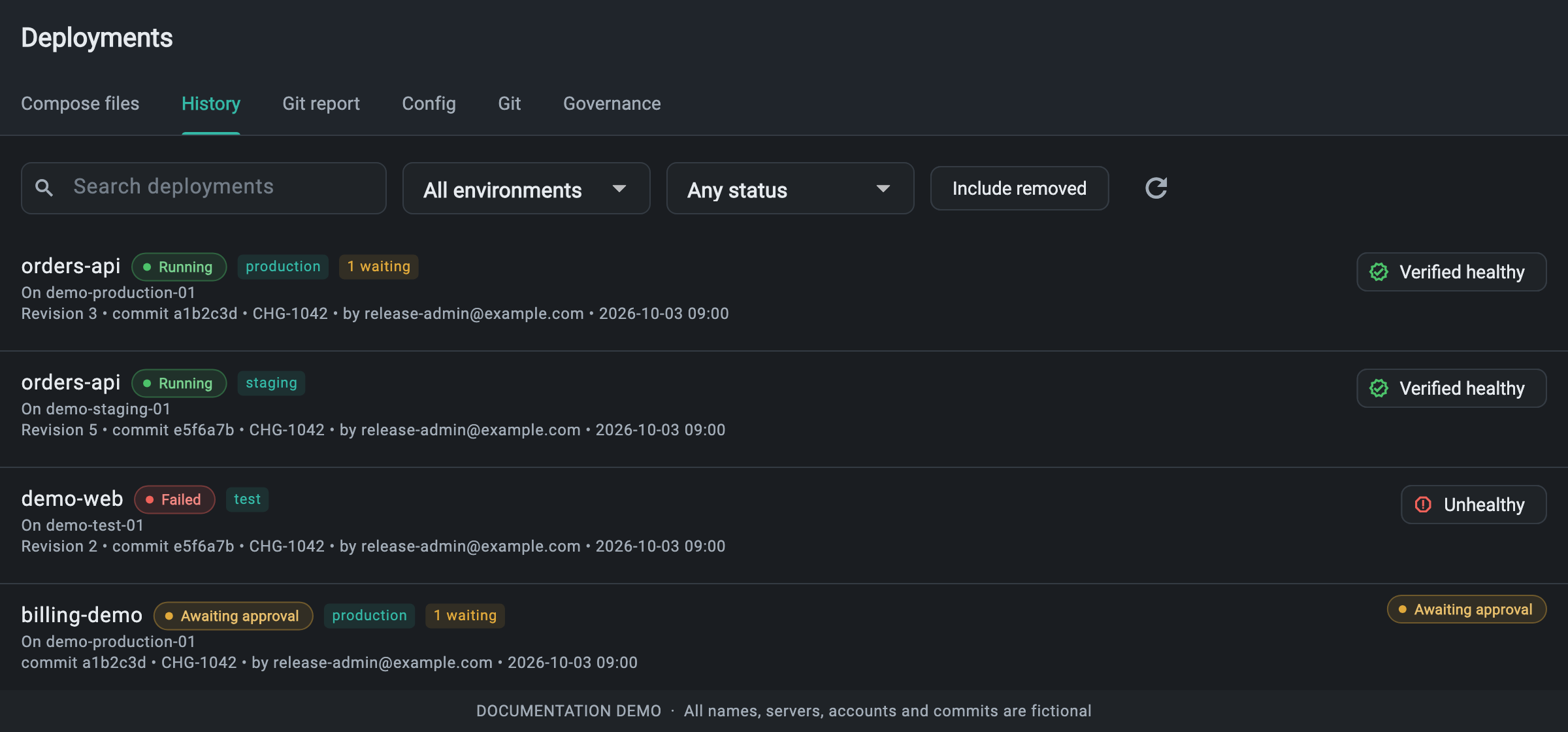This screenshot has width=1568, height=732.
Task: Open the Git report tab
Action: tap(321, 103)
